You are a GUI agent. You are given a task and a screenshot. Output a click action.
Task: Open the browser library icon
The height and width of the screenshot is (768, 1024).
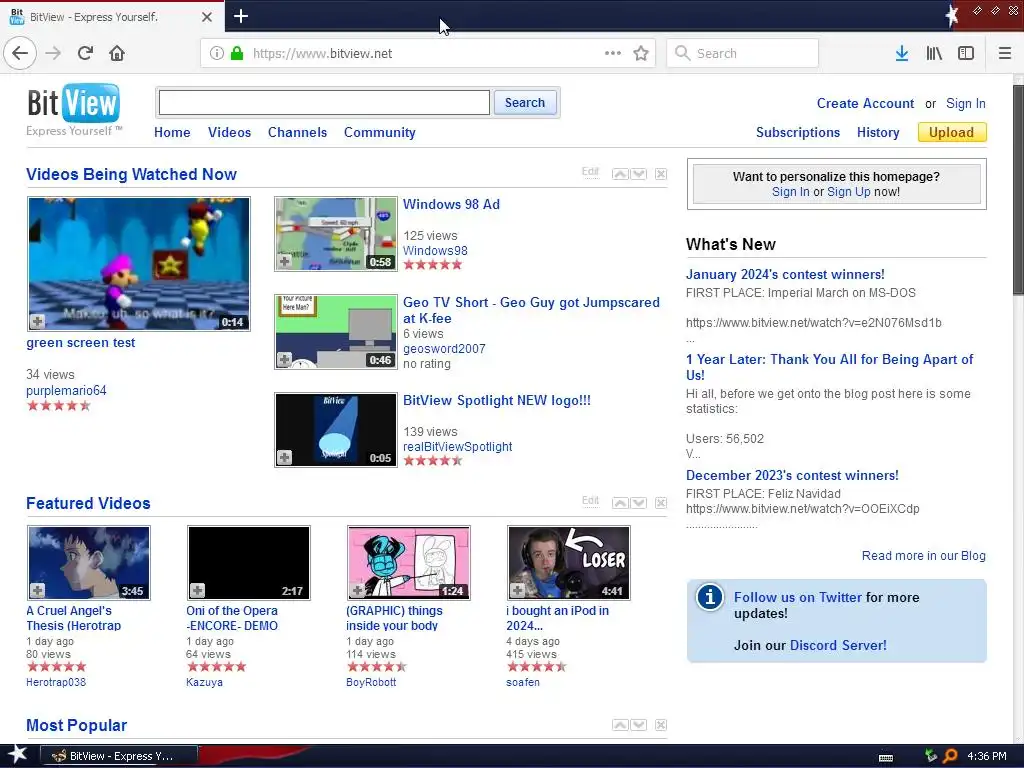click(x=934, y=53)
